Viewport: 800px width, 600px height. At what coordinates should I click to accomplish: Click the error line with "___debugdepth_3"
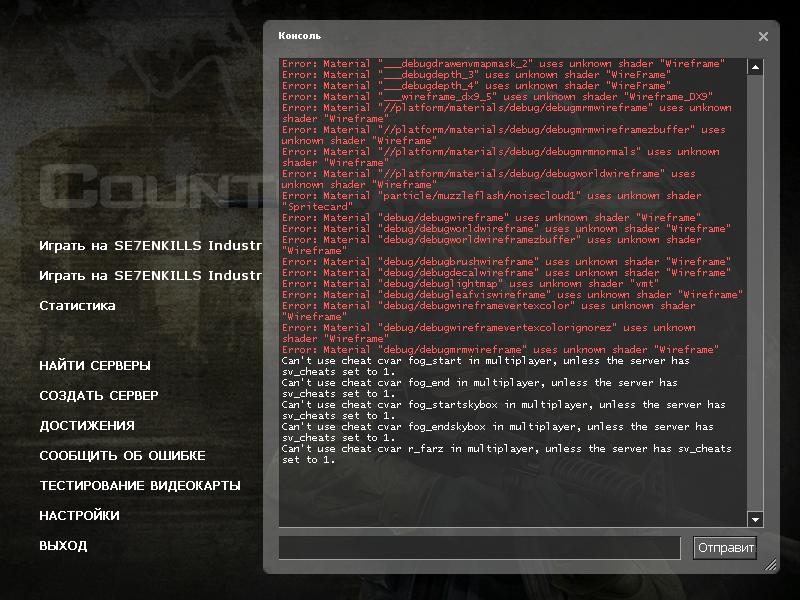(x=476, y=74)
